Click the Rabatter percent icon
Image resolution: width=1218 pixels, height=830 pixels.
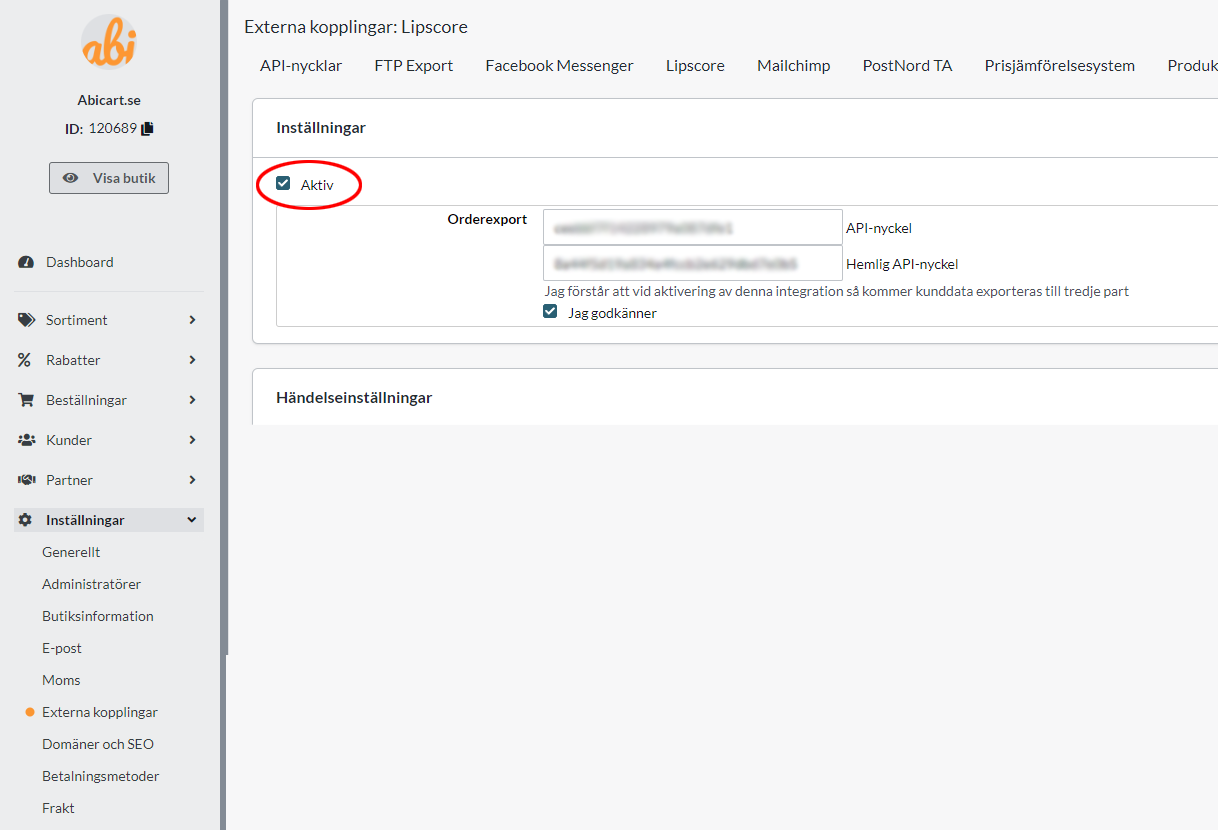click(25, 360)
